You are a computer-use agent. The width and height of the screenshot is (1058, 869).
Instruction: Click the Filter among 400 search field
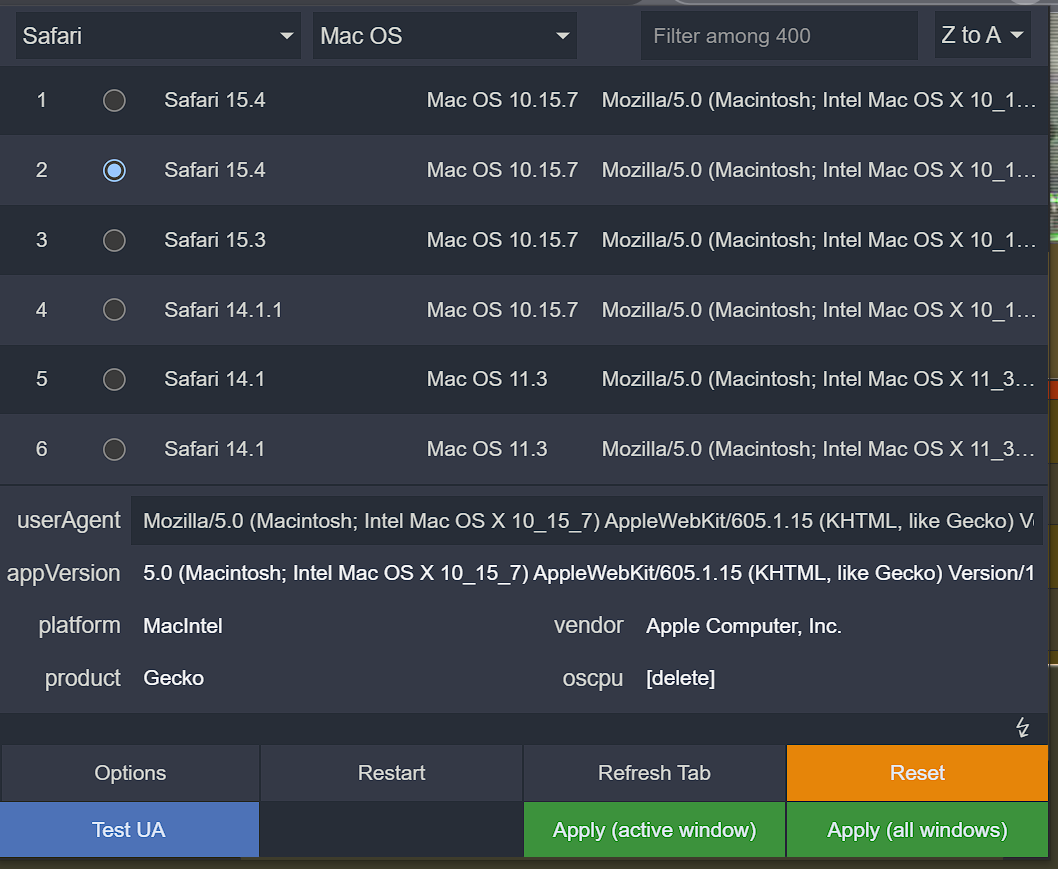778,36
